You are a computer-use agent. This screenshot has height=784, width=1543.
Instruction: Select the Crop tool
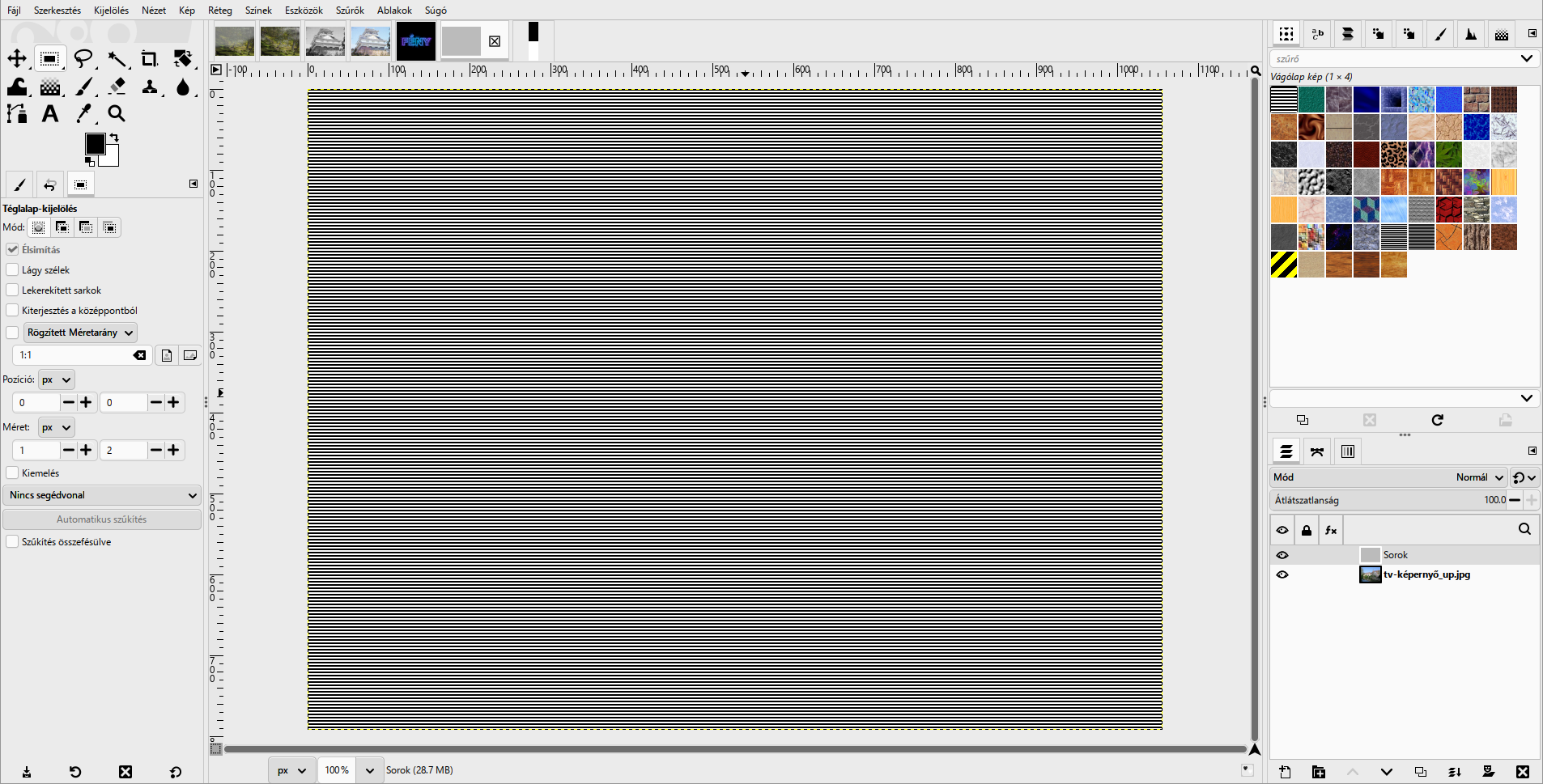[150, 58]
